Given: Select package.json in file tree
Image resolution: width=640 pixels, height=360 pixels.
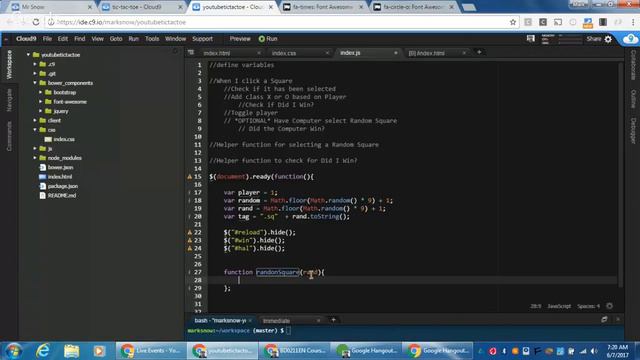Looking at the screenshot, I should click(62, 186).
